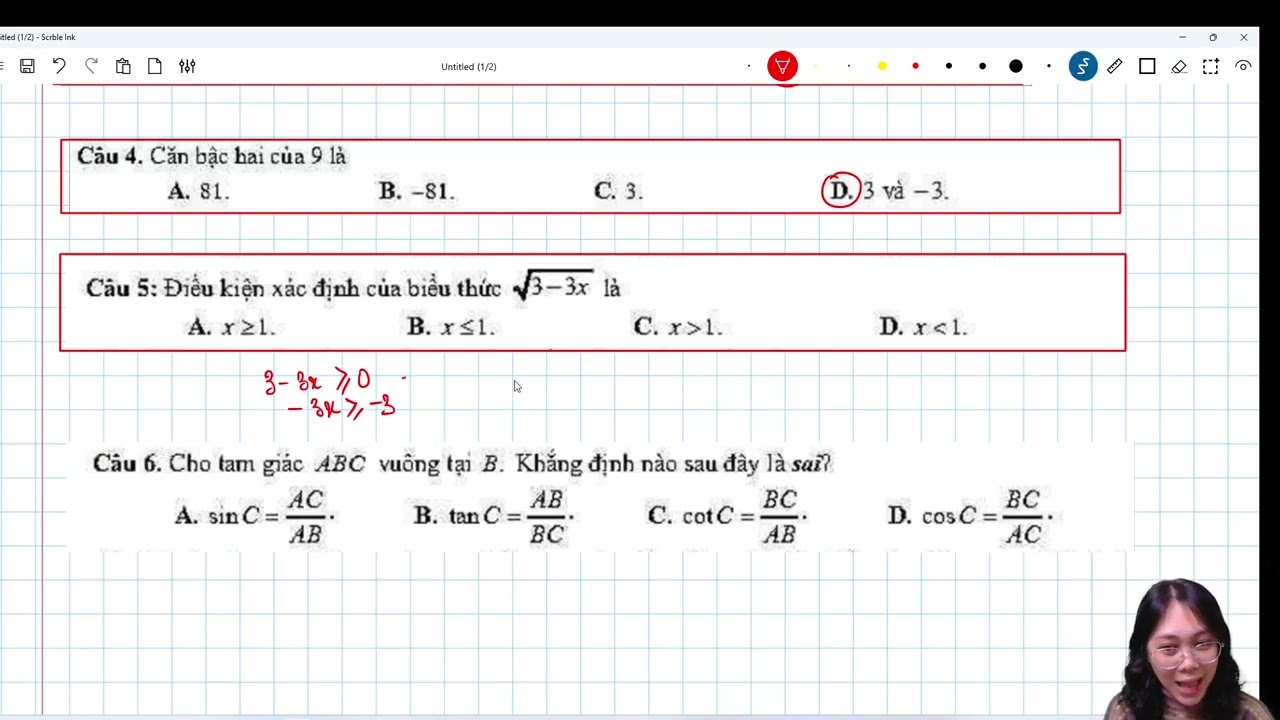Select the rectangle shape tool
This screenshot has width=1280, height=720.
tap(1147, 66)
